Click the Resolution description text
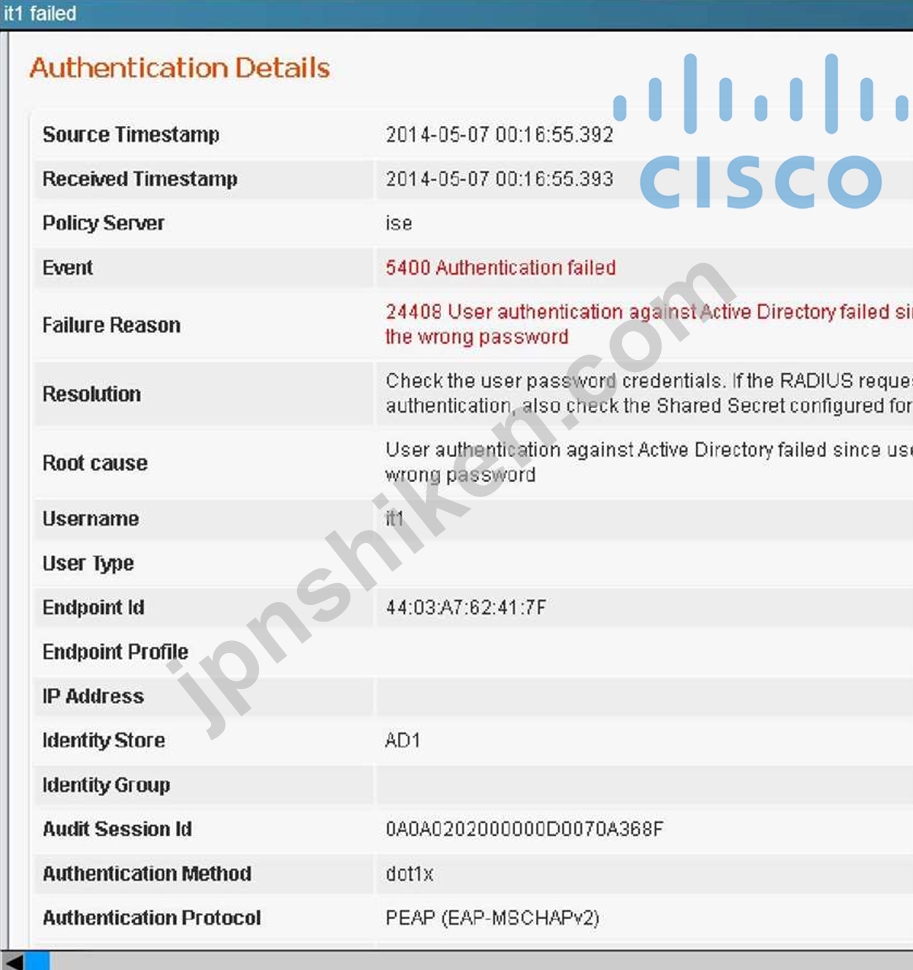This screenshot has width=913, height=970. click(x=648, y=393)
